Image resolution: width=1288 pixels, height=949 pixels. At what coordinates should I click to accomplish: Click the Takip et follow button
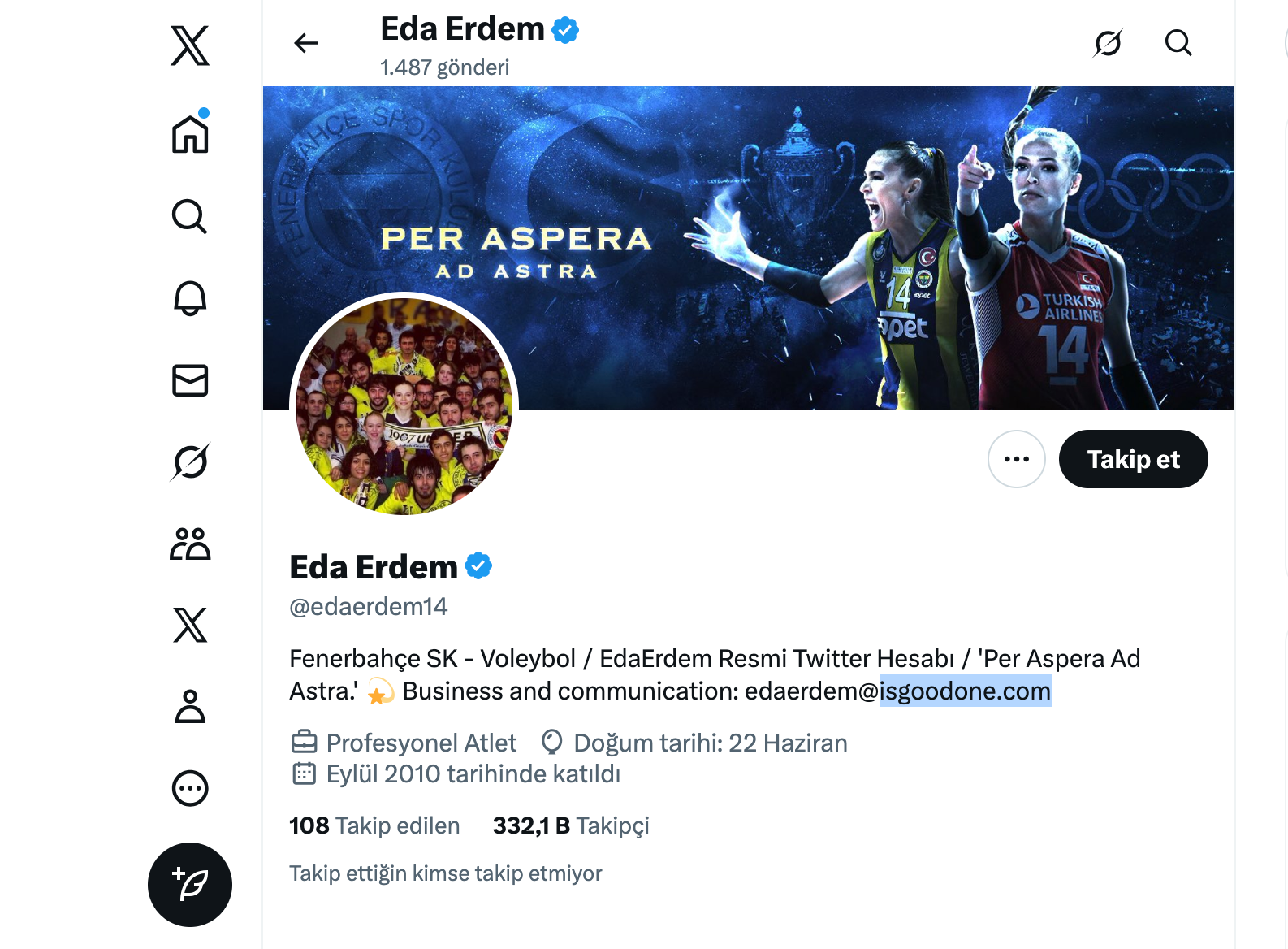click(x=1134, y=459)
